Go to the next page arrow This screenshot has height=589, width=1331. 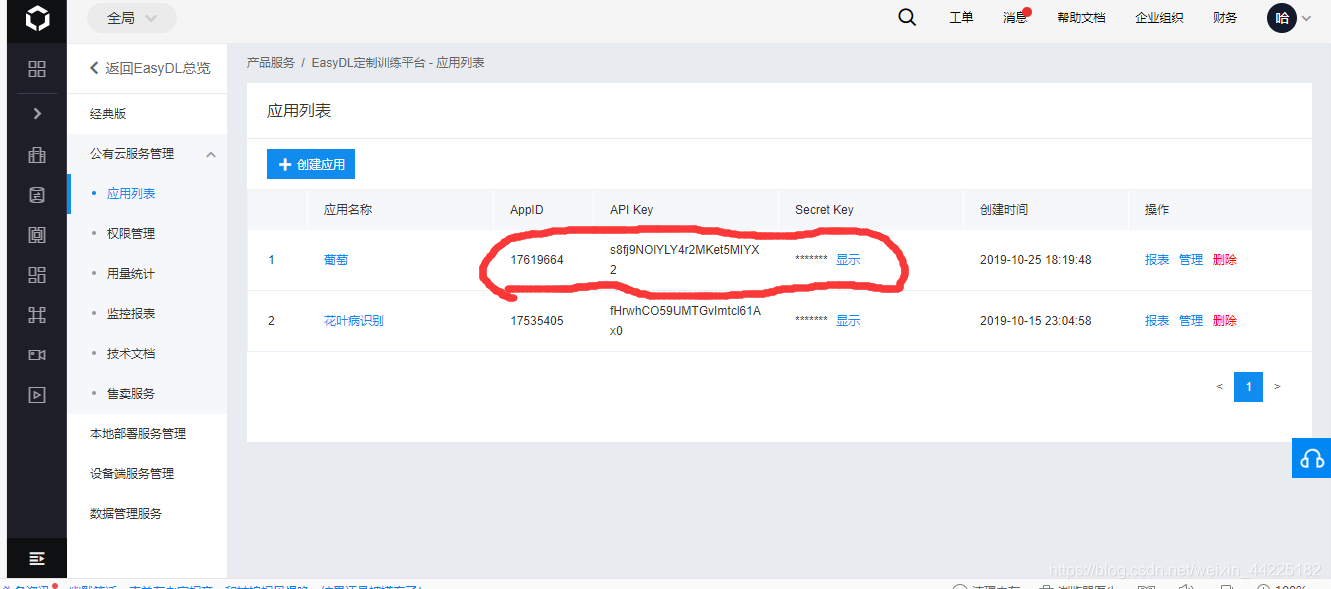pyautogui.click(x=1277, y=387)
